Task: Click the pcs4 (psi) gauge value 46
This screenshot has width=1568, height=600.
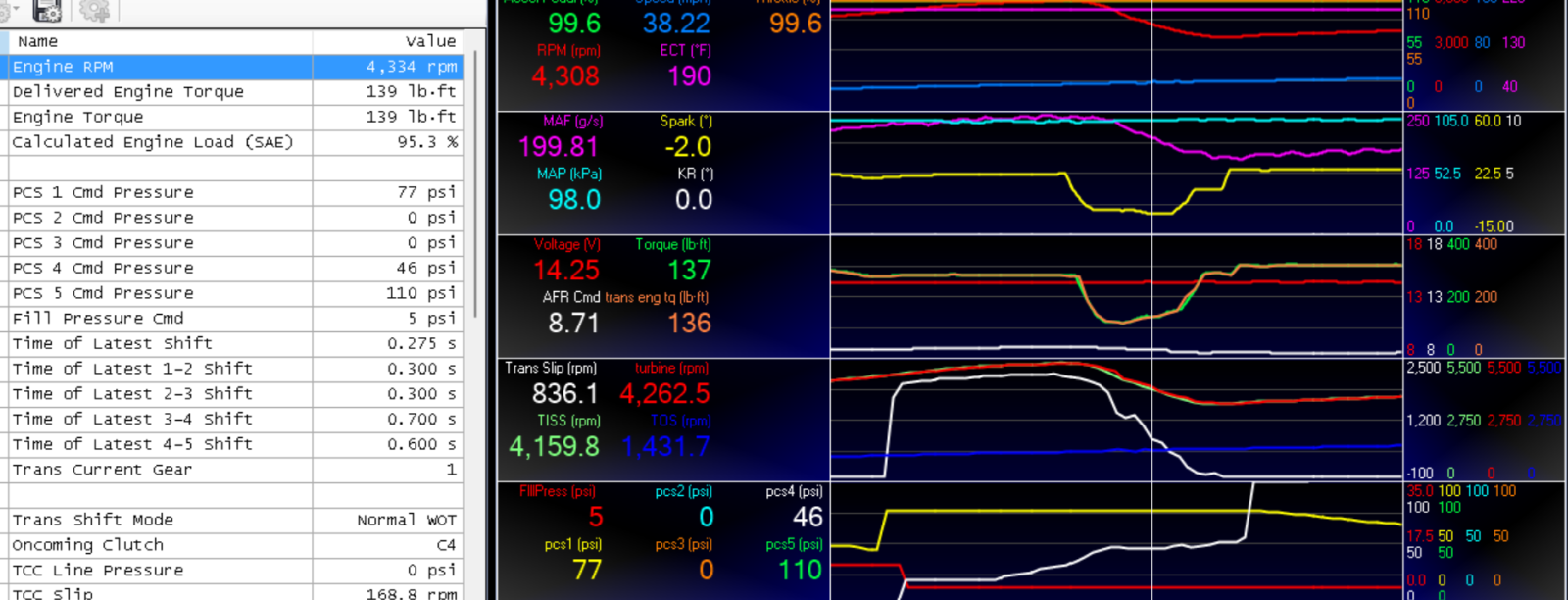Action: (808, 518)
